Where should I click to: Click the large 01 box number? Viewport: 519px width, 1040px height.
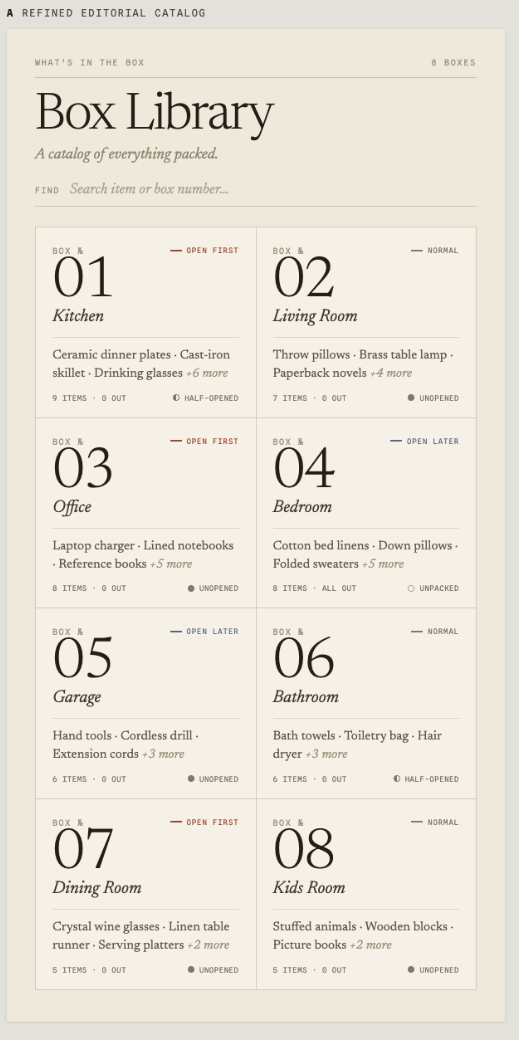point(82,278)
